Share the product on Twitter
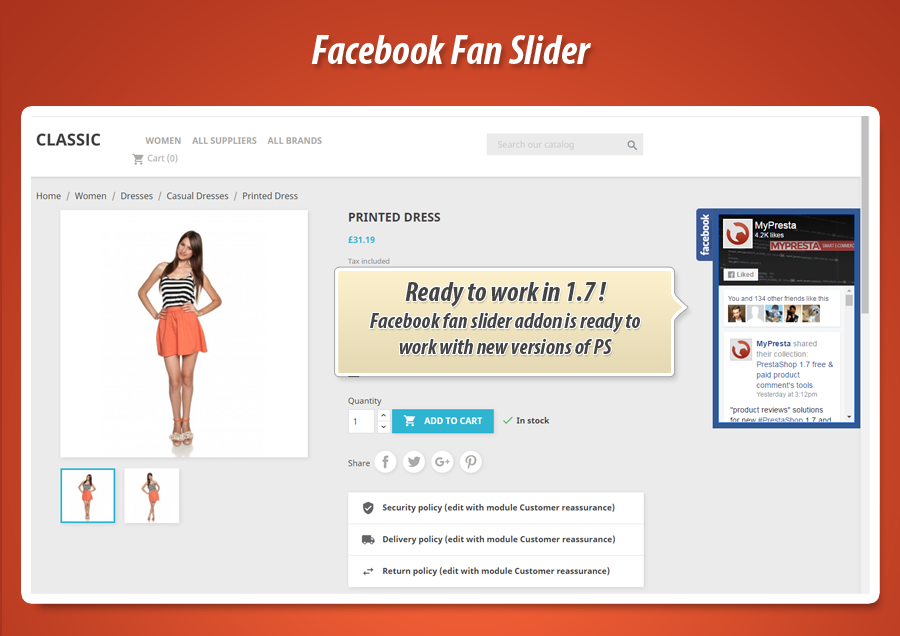 (x=414, y=462)
